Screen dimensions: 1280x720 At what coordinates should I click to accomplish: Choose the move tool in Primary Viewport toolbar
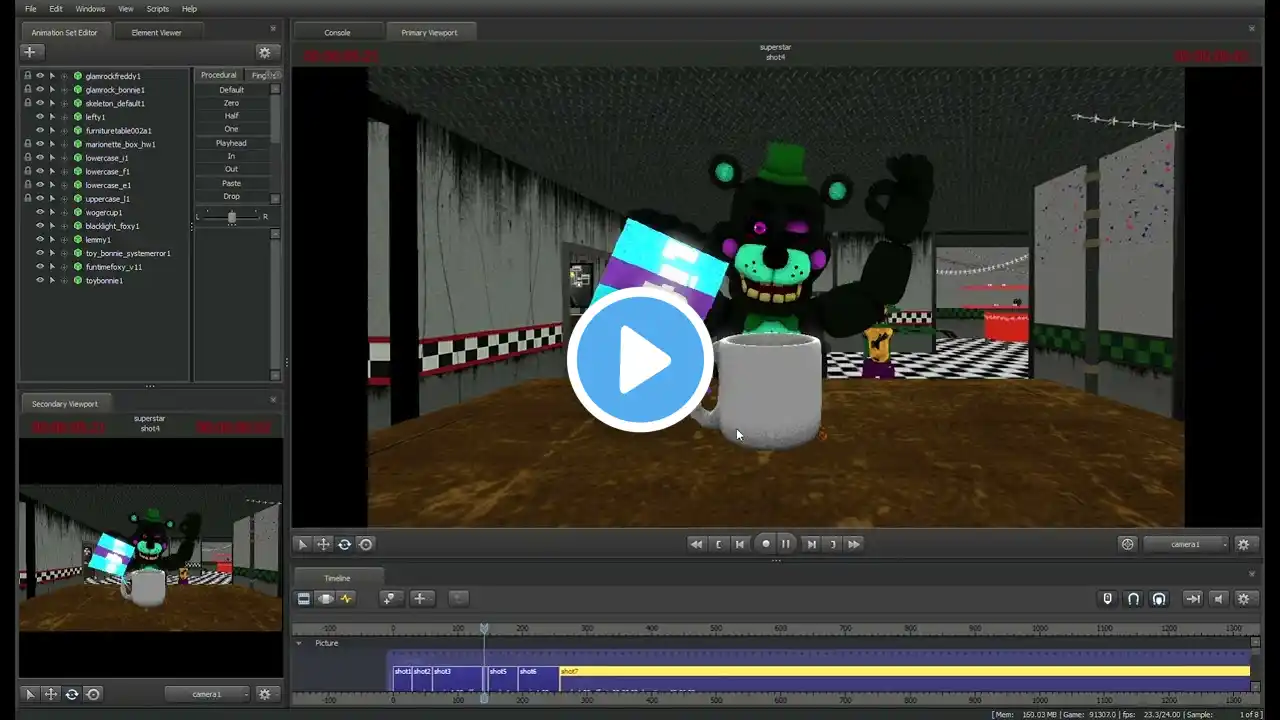tap(323, 544)
